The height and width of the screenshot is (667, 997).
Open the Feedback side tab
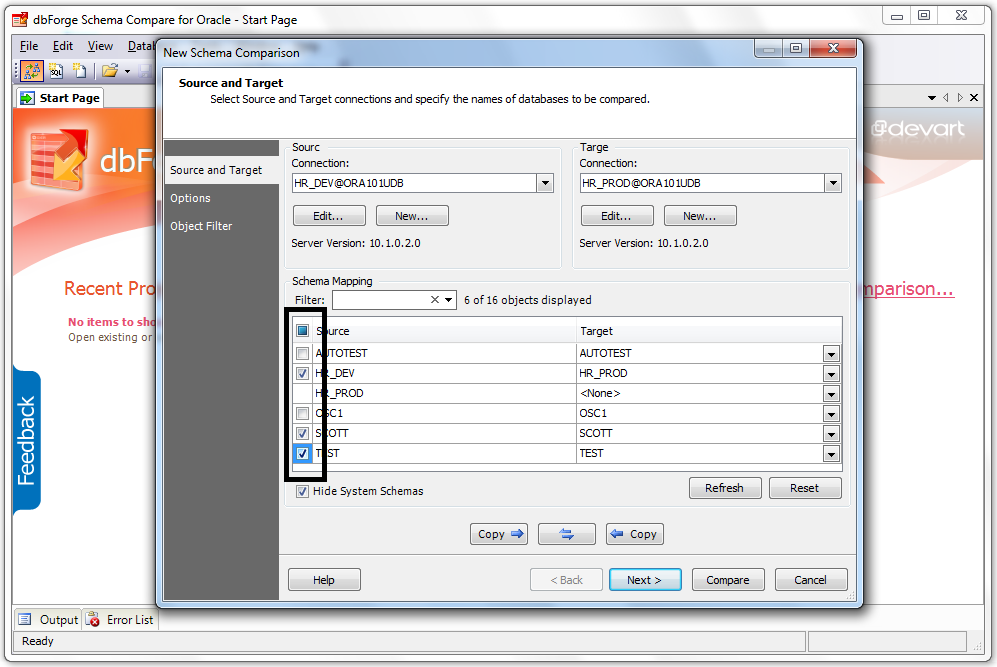[x=27, y=440]
